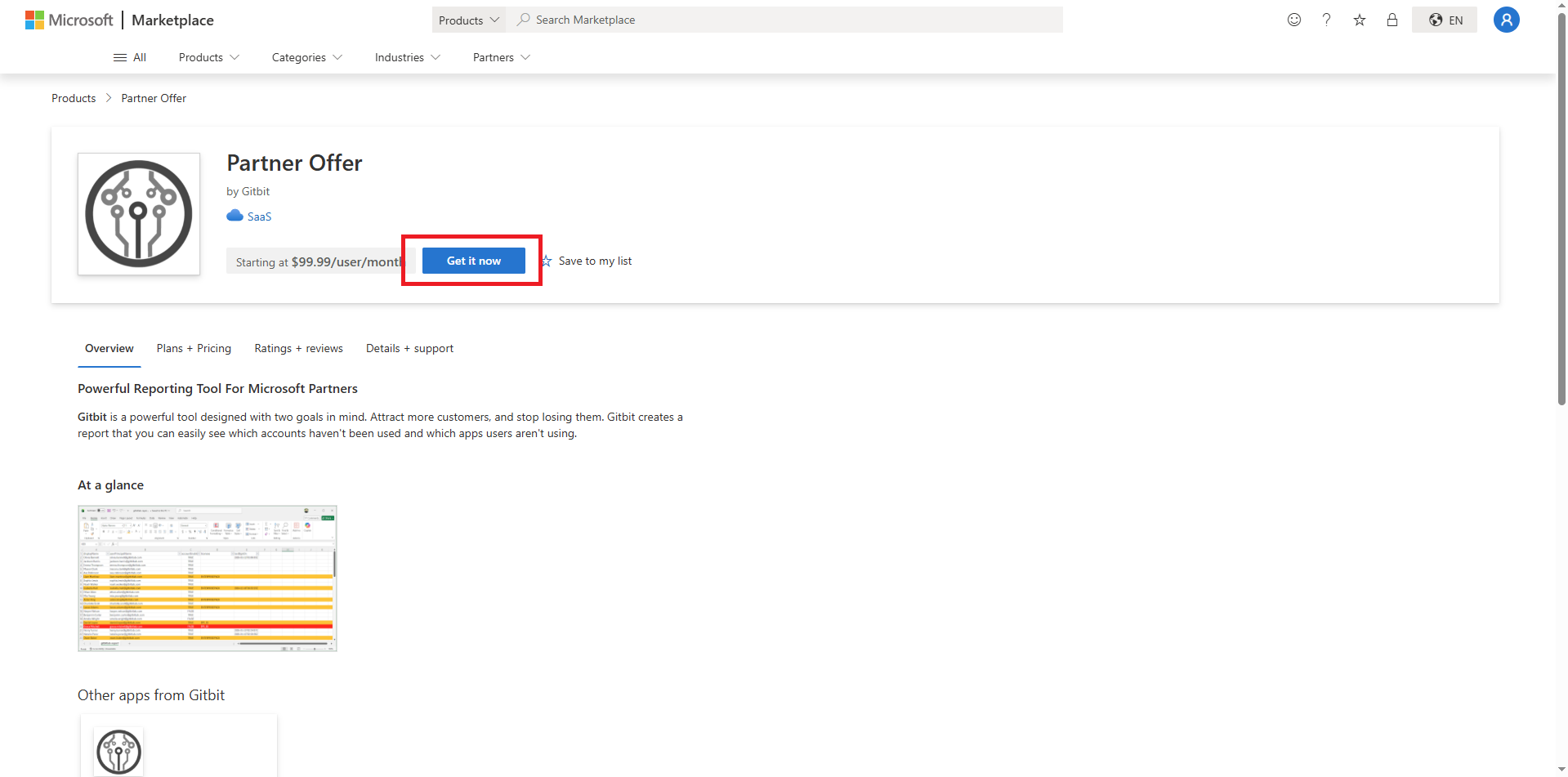Open the user account avatar
This screenshot has width=1568, height=777.
(x=1507, y=20)
